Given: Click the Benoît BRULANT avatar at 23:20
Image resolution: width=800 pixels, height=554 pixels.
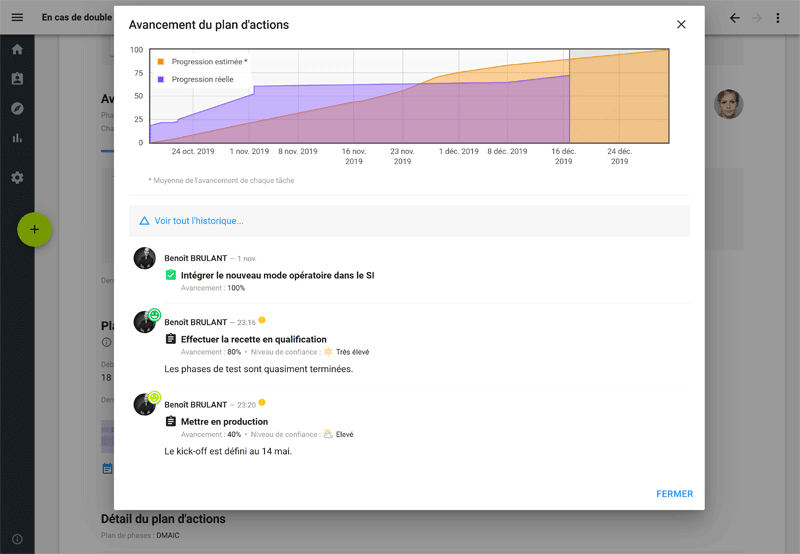Looking at the screenshot, I should [145, 405].
